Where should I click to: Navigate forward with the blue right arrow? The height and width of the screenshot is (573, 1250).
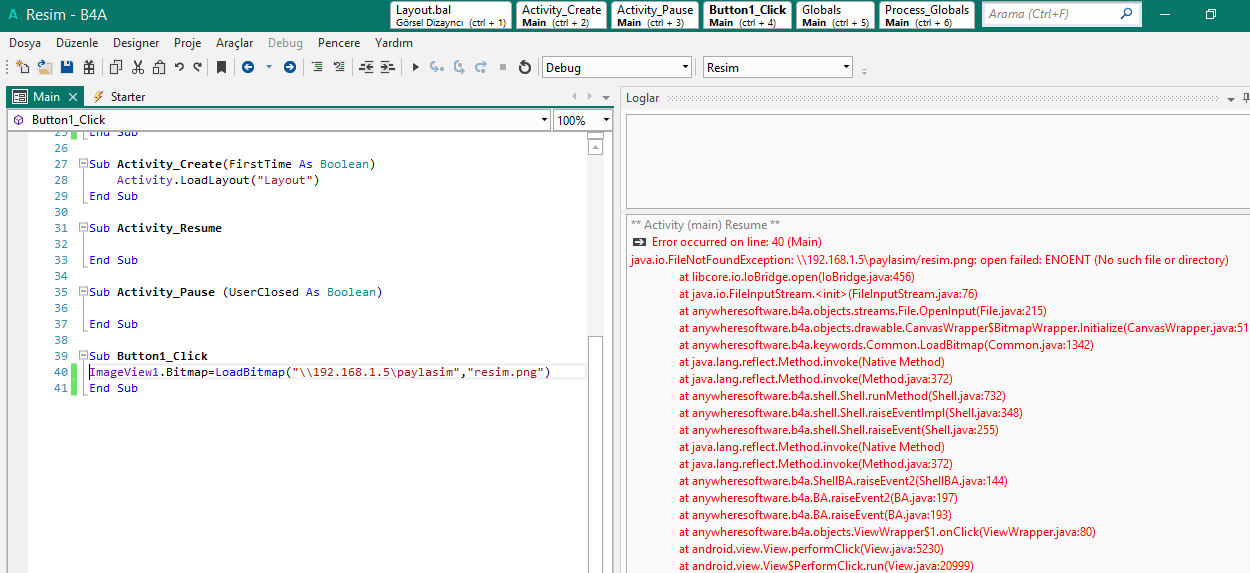[290, 67]
